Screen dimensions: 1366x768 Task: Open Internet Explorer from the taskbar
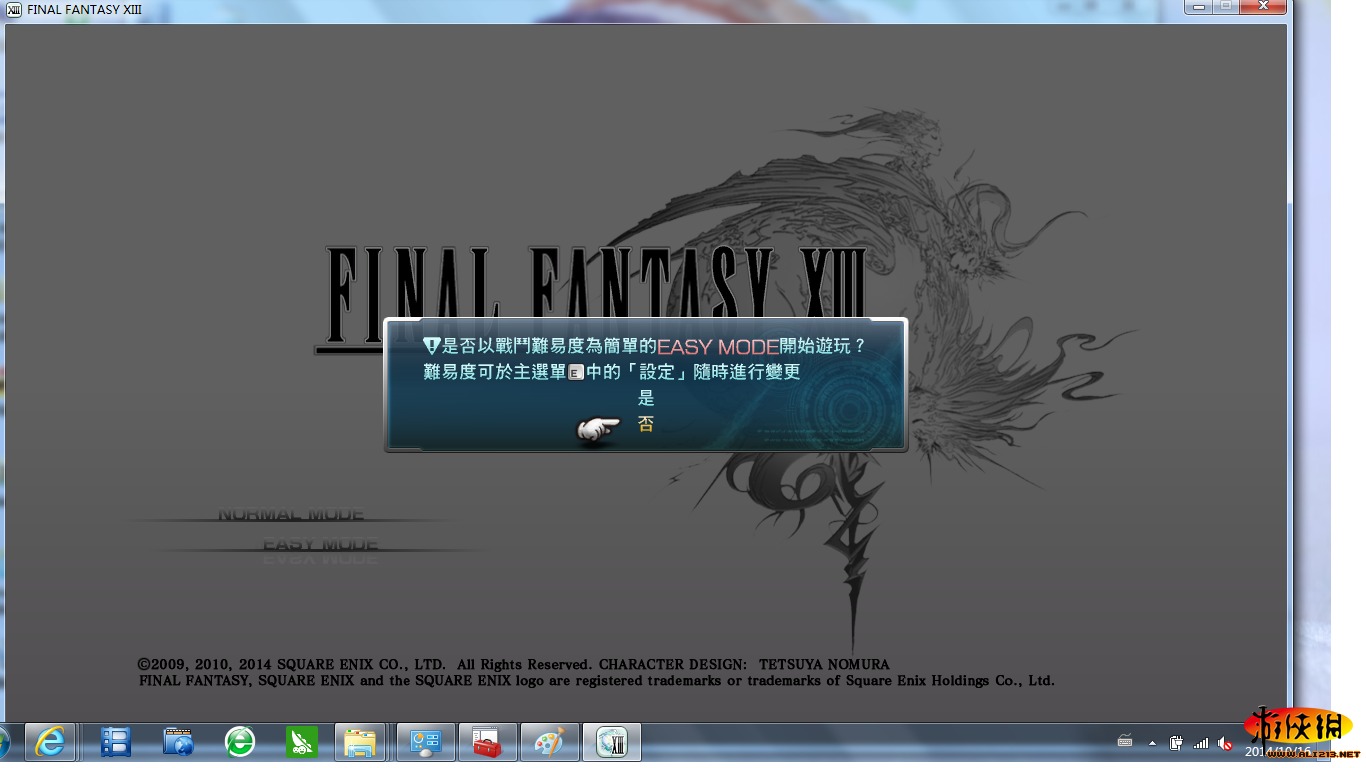pos(49,742)
